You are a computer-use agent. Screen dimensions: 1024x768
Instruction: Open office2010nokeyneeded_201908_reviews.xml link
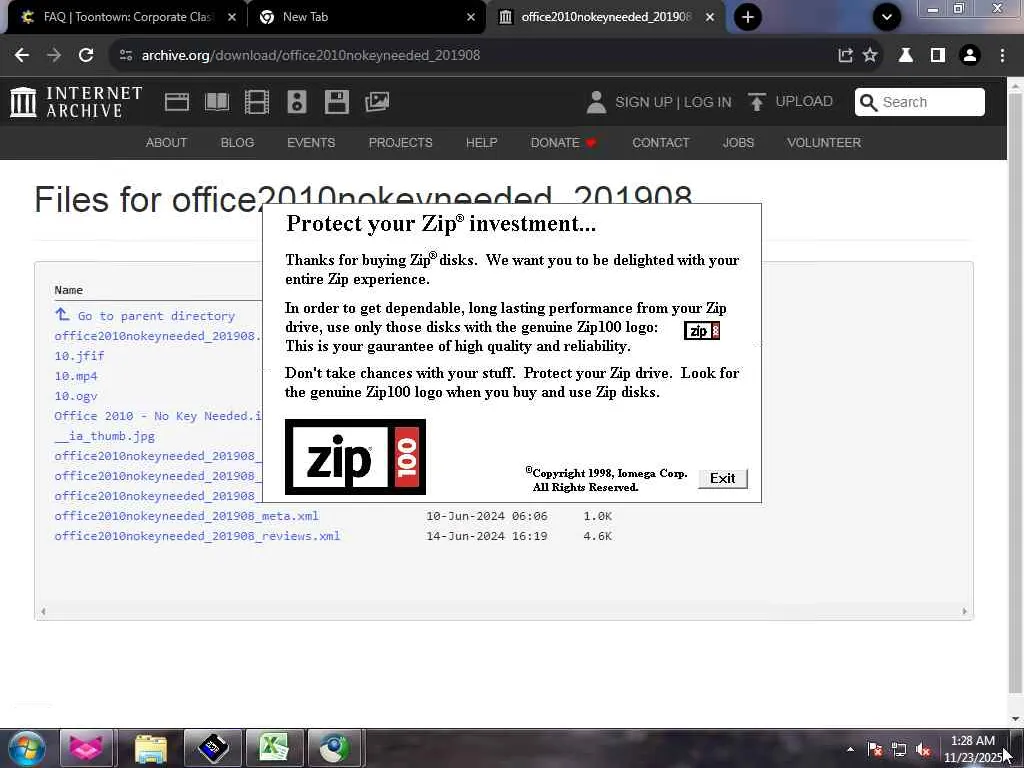click(197, 536)
